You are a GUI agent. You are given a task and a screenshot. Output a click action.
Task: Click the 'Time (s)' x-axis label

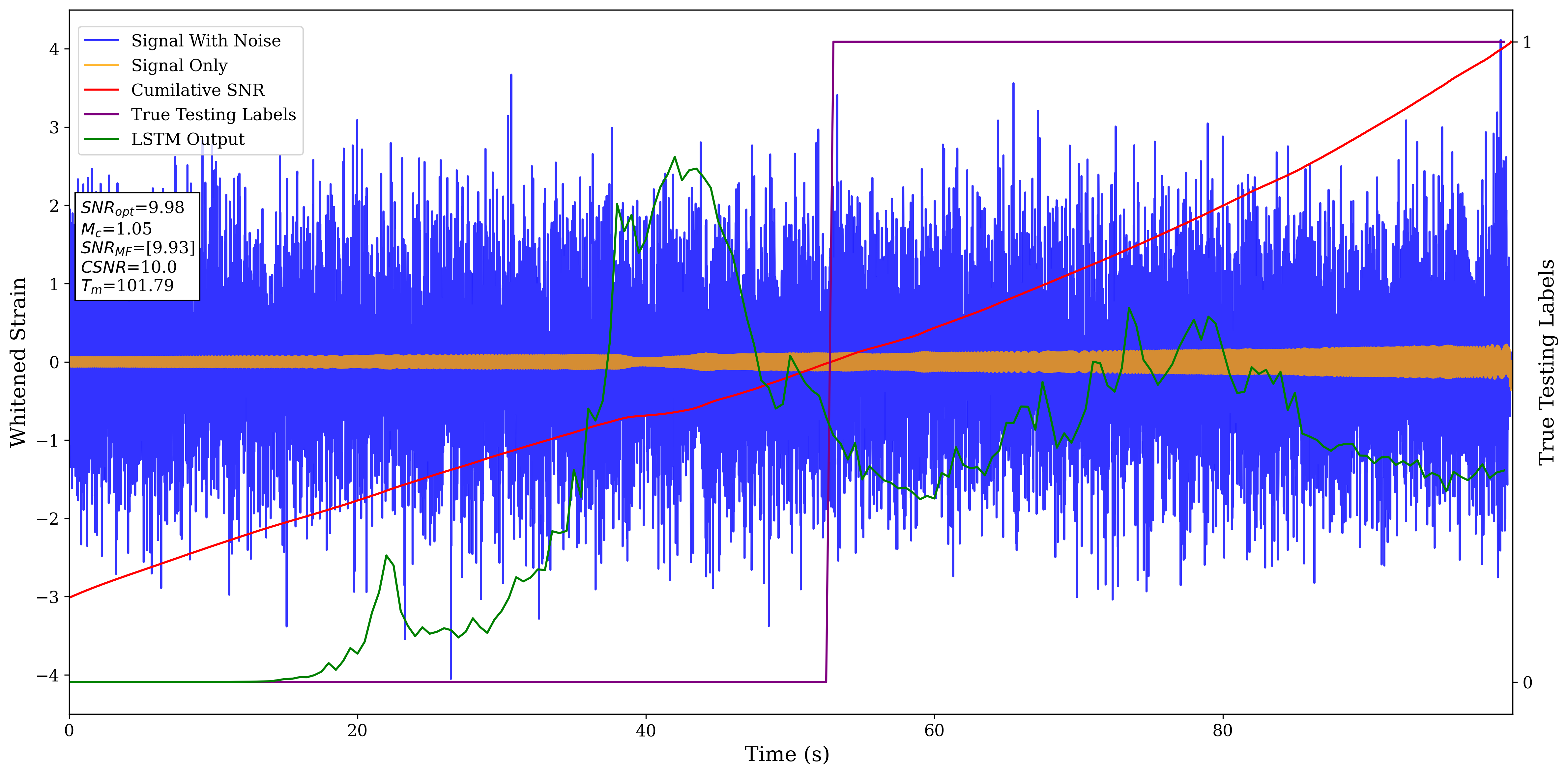click(786, 754)
